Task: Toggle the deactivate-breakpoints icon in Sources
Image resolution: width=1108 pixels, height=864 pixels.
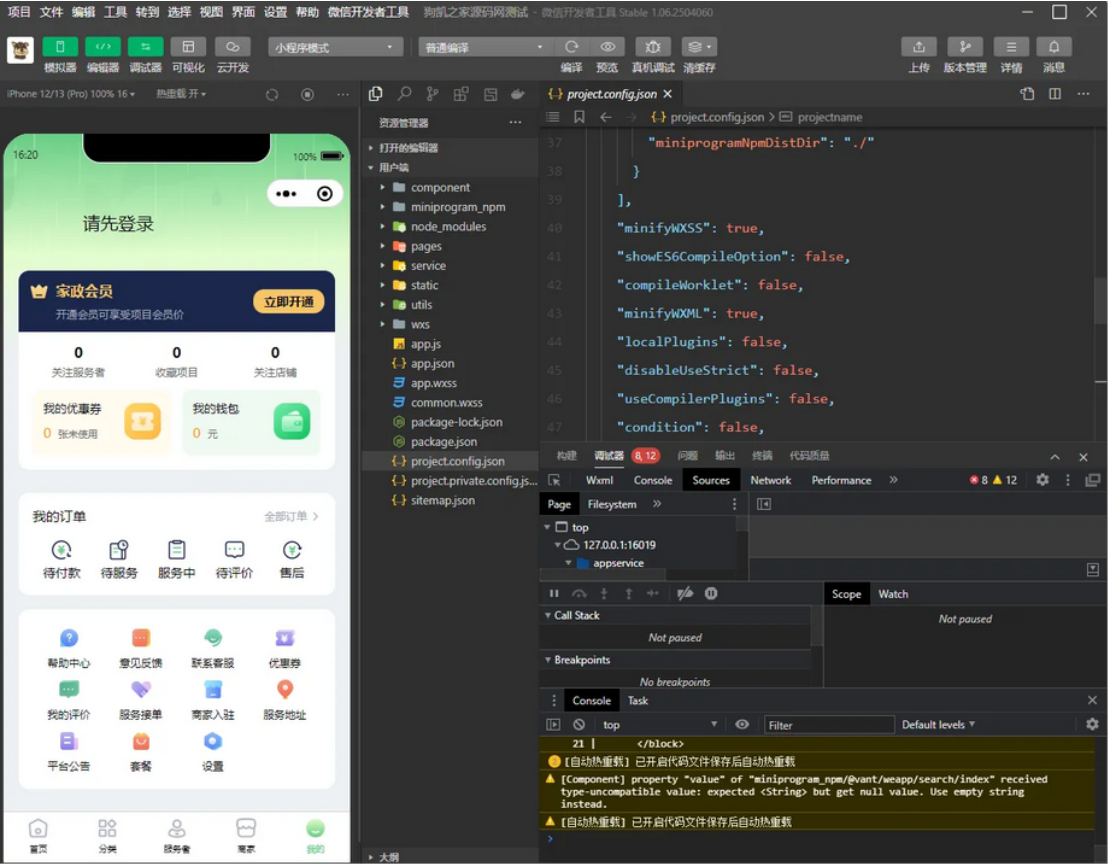Action: [x=687, y=594]
